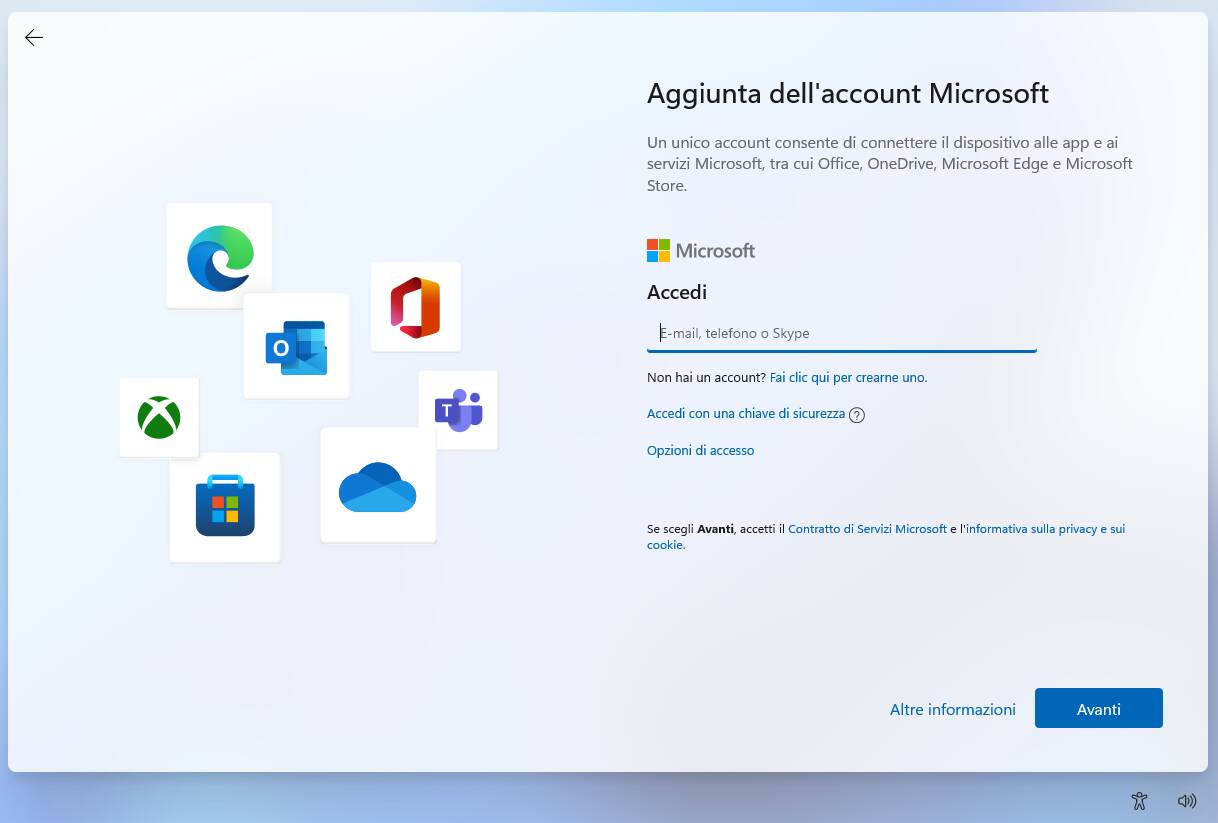Open 'Opzioni di accesso' link
This screenshot has height=823, width=1218.
(x=701, y=451)
